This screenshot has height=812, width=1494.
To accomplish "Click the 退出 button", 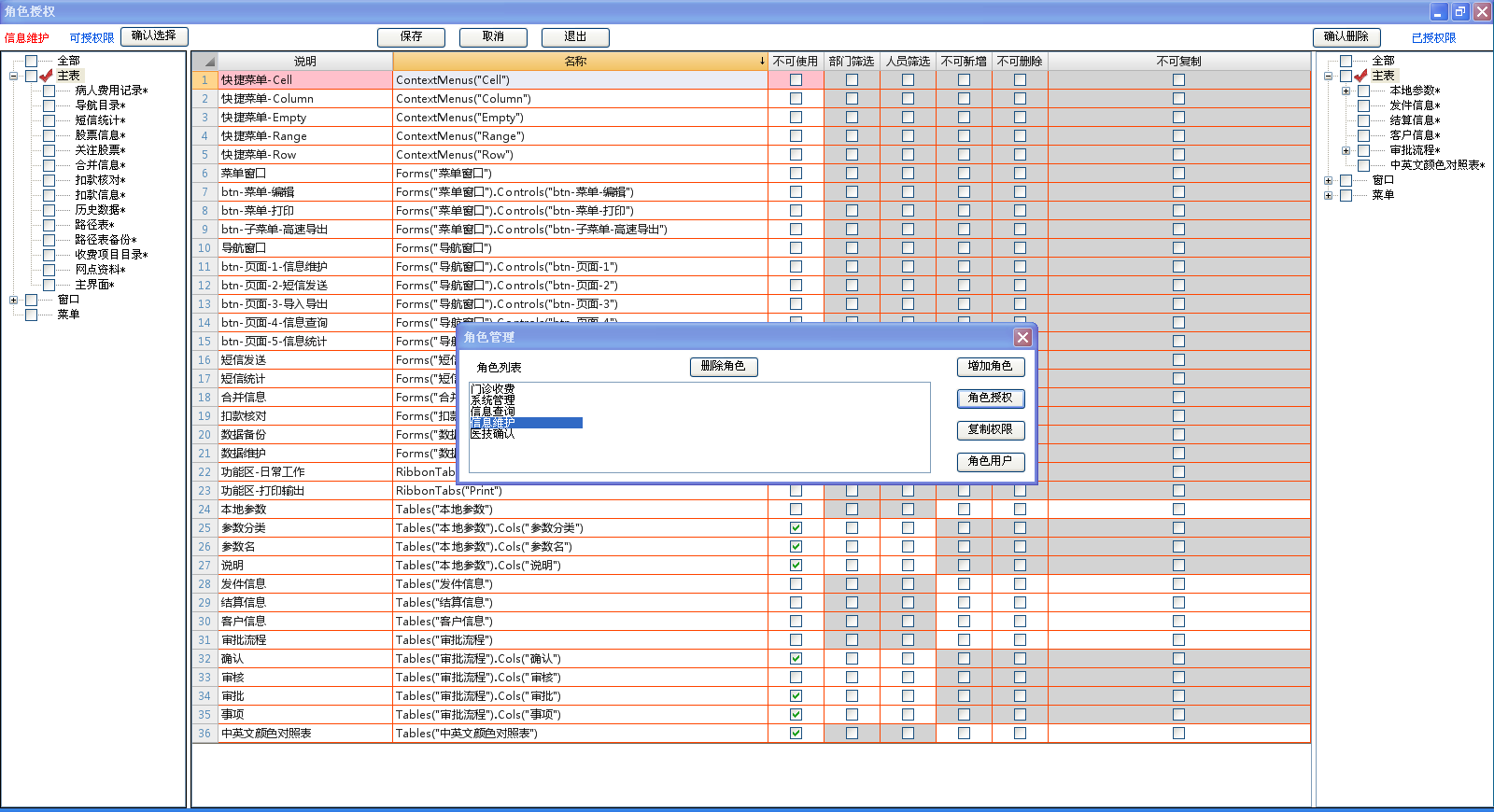I will [x=575, y=37].
